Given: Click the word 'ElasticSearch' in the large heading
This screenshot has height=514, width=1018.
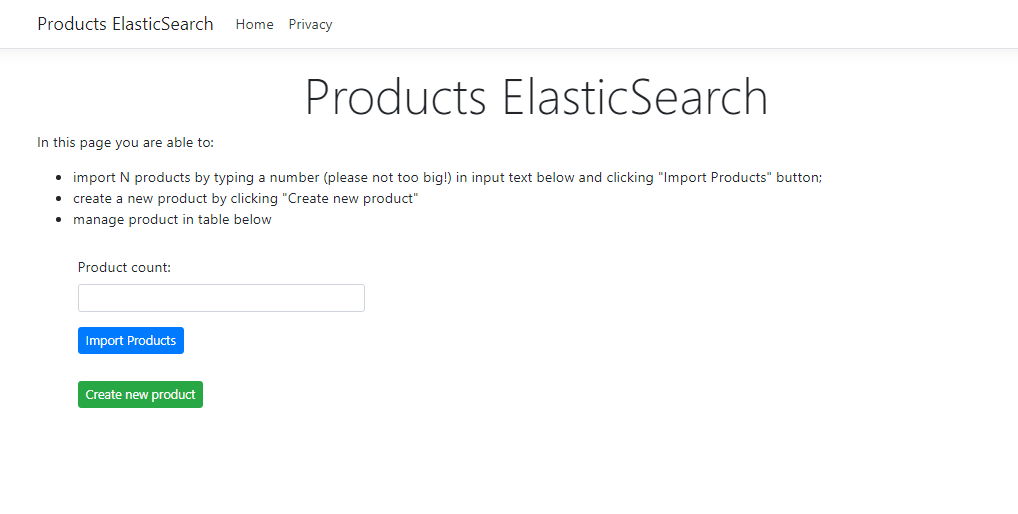Looking at the screenshot, I should [x=635, y=97].
